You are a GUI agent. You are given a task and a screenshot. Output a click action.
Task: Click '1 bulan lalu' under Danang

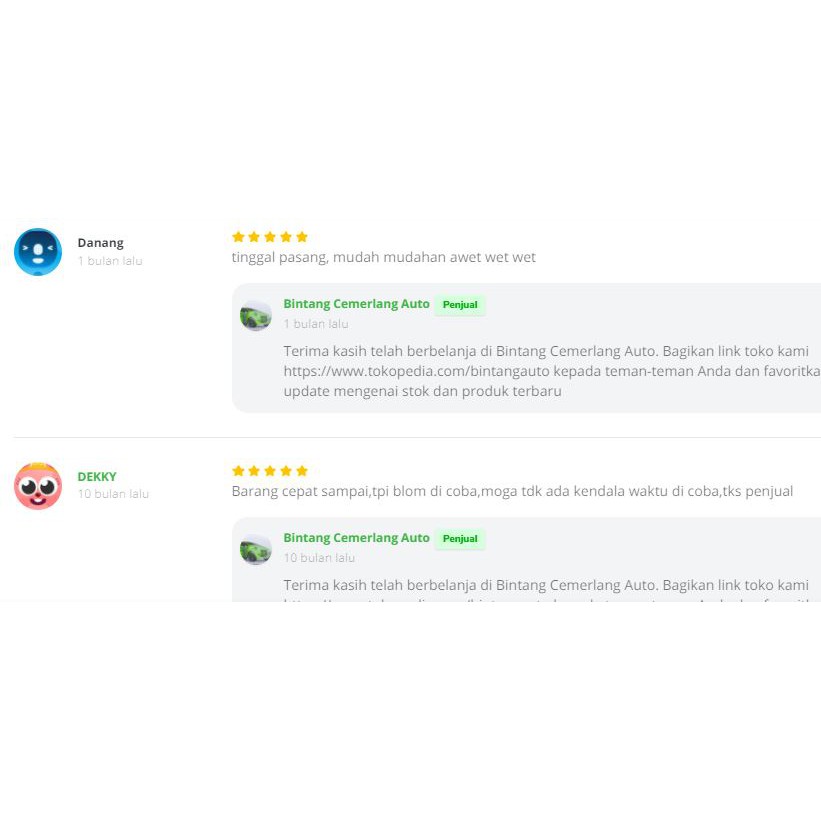[110, 261]
